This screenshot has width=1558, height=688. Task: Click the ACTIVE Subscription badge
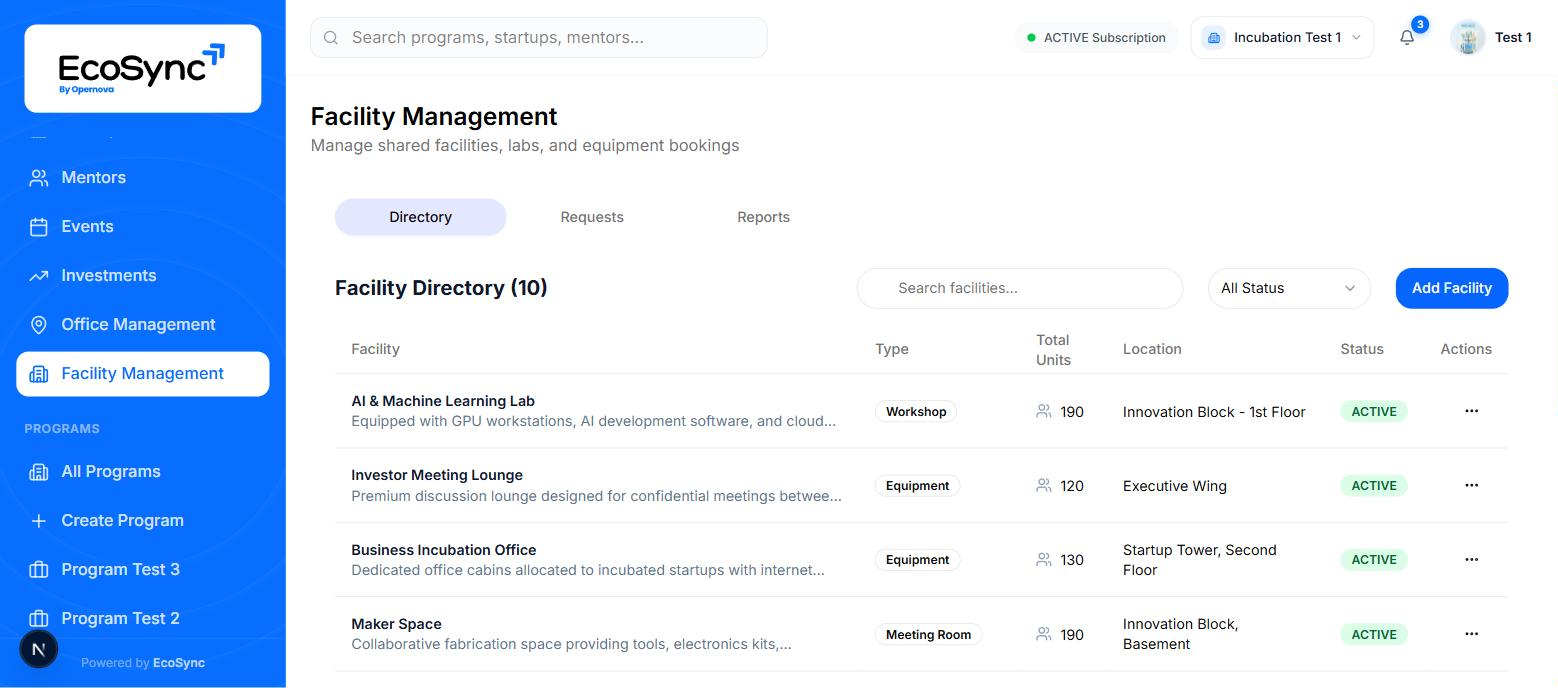1096,38
